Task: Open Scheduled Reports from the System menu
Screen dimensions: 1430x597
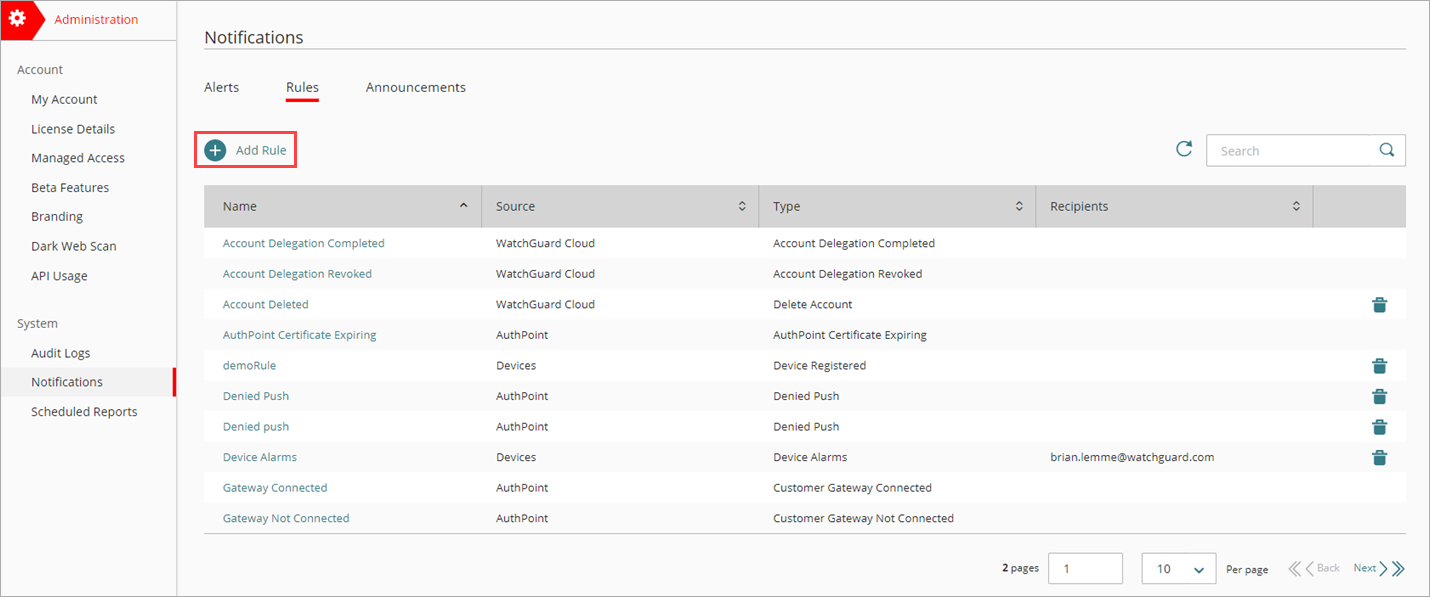Action: (84, 411)
